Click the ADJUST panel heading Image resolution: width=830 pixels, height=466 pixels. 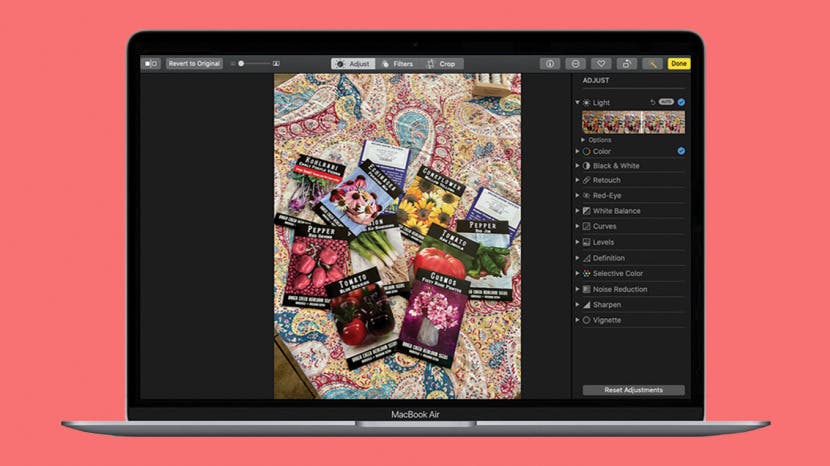596,80
